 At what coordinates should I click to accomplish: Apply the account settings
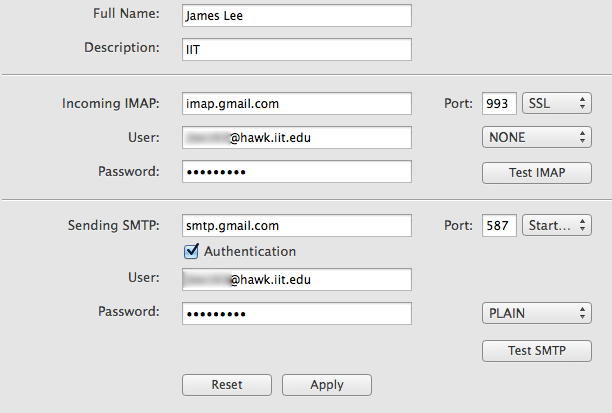327,385
